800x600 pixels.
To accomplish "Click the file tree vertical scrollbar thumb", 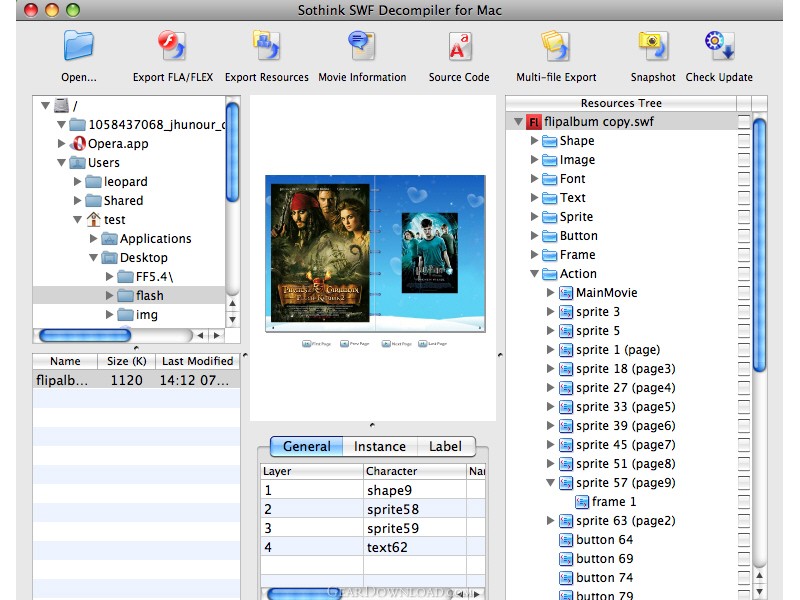I will [x=233, y=152].
